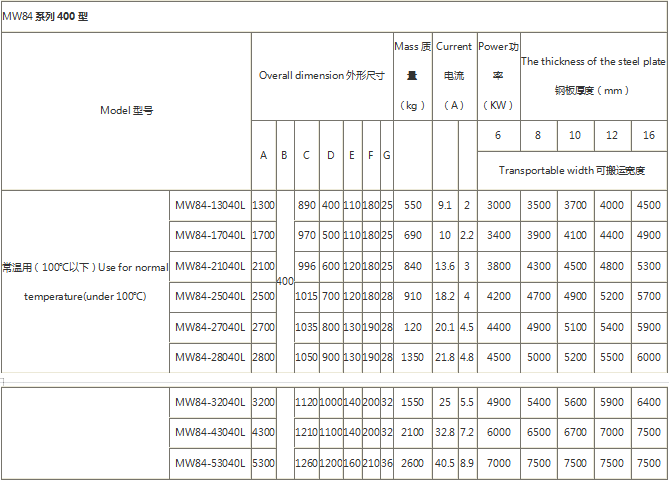669x480 pixels.
Task: Click the Current 电流 (A) header
Action: click(x=454, y=75)
